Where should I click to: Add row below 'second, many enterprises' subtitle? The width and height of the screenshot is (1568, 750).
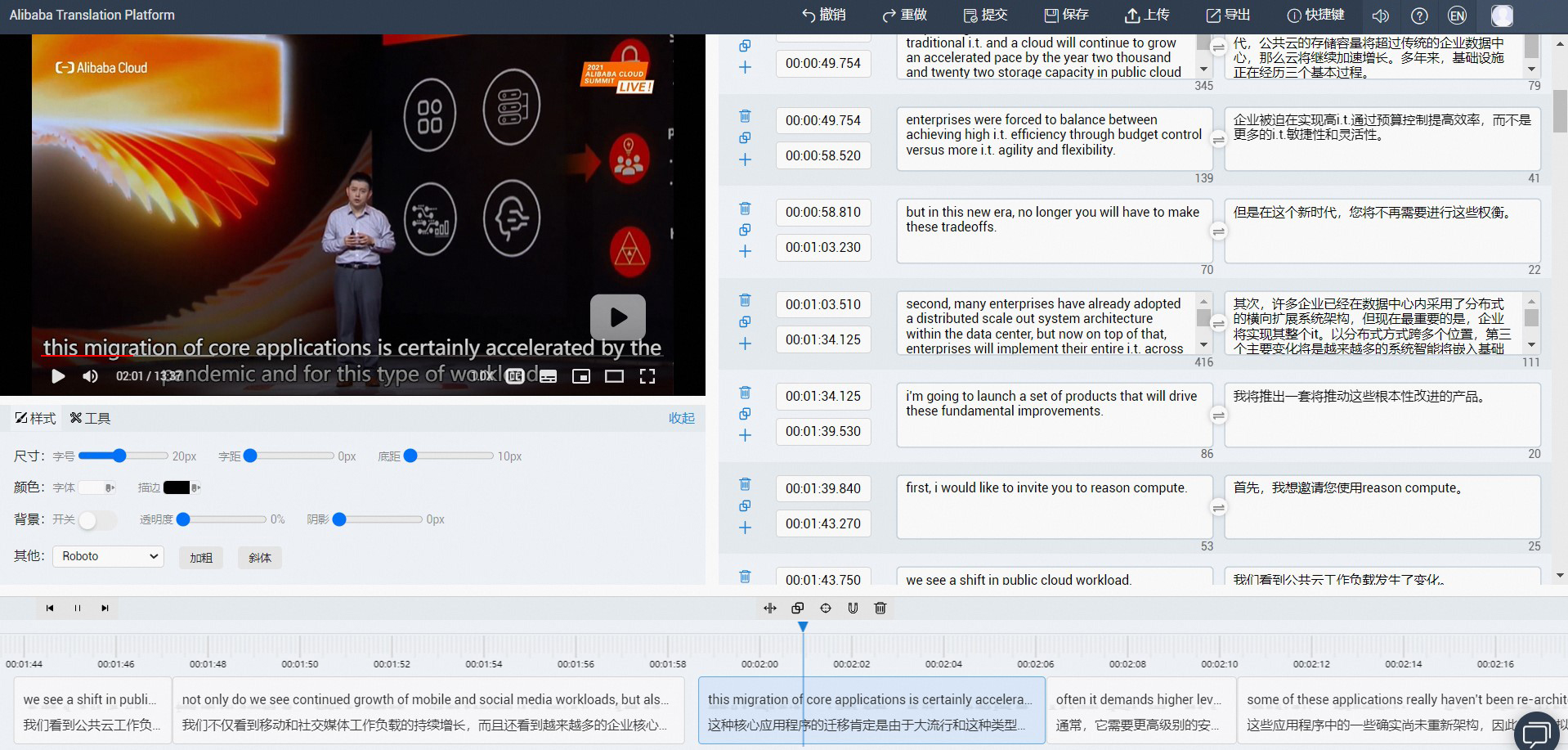point(745,344)
